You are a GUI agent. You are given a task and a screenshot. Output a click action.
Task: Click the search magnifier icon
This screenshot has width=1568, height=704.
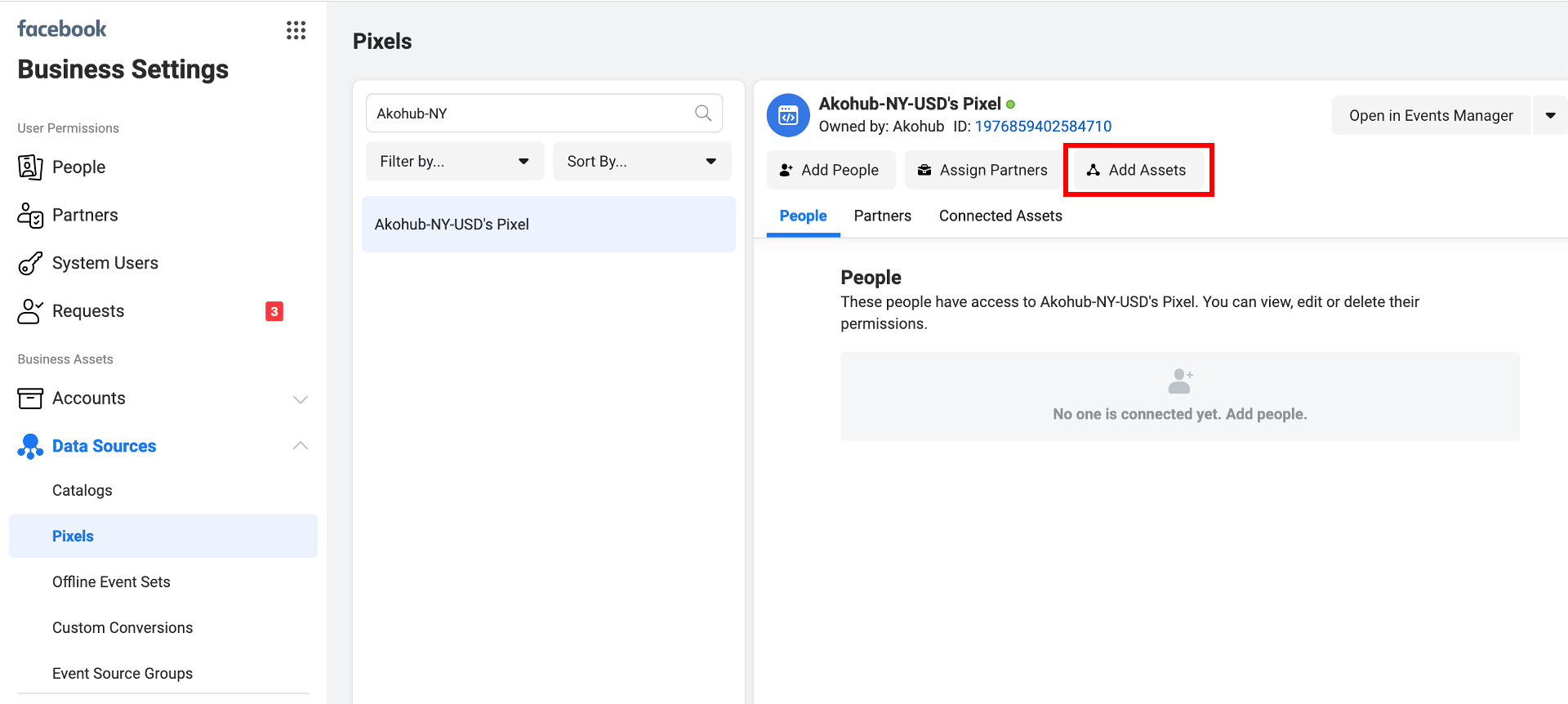(x=703, y=113)
